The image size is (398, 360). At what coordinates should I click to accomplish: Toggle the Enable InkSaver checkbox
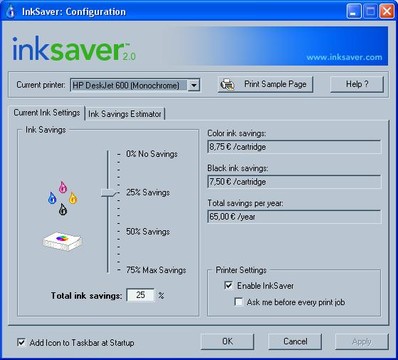(x=228, y=286)
